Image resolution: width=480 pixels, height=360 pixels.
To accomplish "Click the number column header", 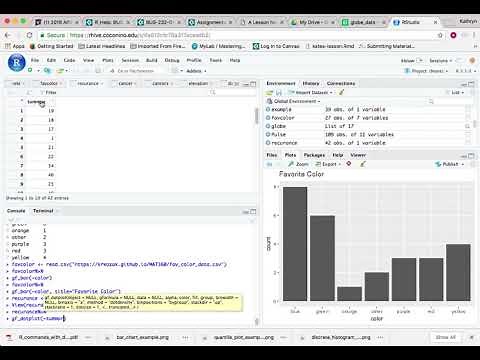I will point(36,102).
